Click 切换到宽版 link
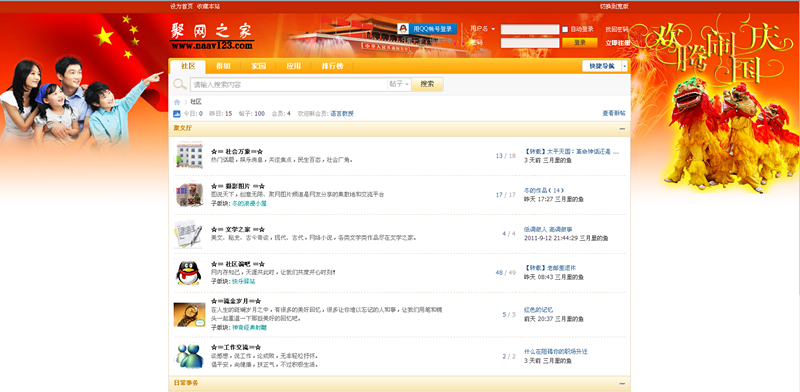The height and width of the screenshot is (392, 800). click(614, 6)
